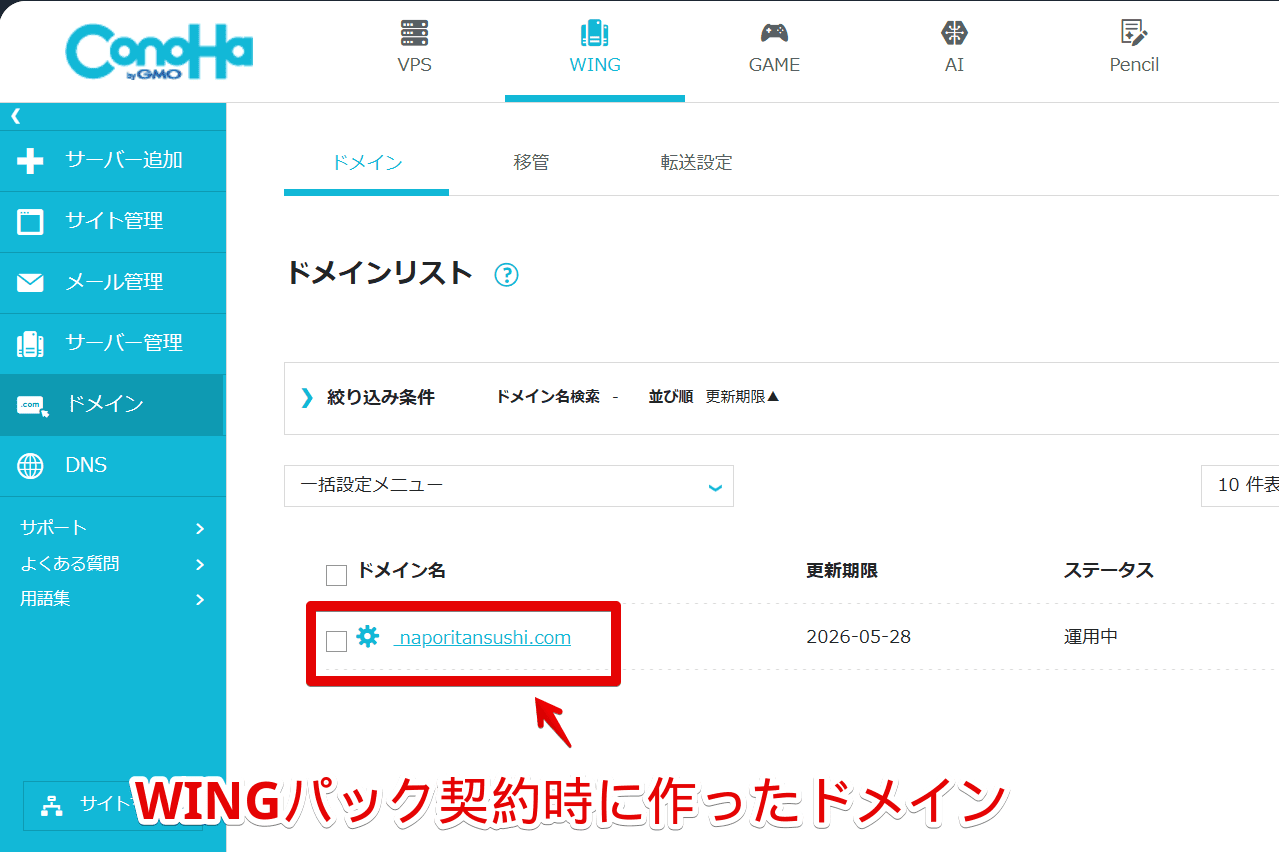Open the ドメインリスト help tooltip
The width and height of the screenshot is (1279, 852).
click(x=507, y=275)
